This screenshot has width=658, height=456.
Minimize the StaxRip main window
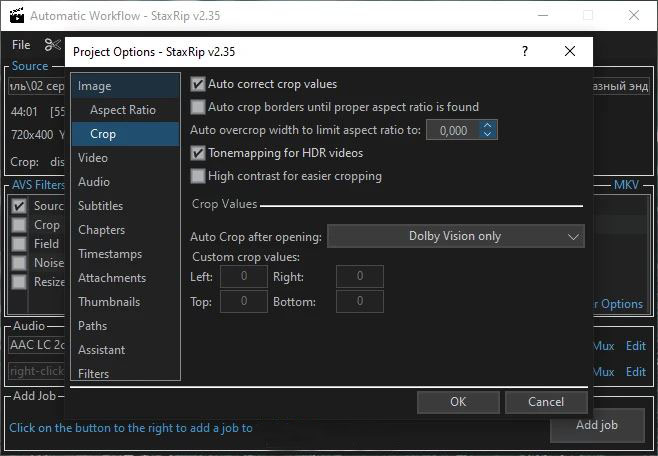[x=543, y=15]
